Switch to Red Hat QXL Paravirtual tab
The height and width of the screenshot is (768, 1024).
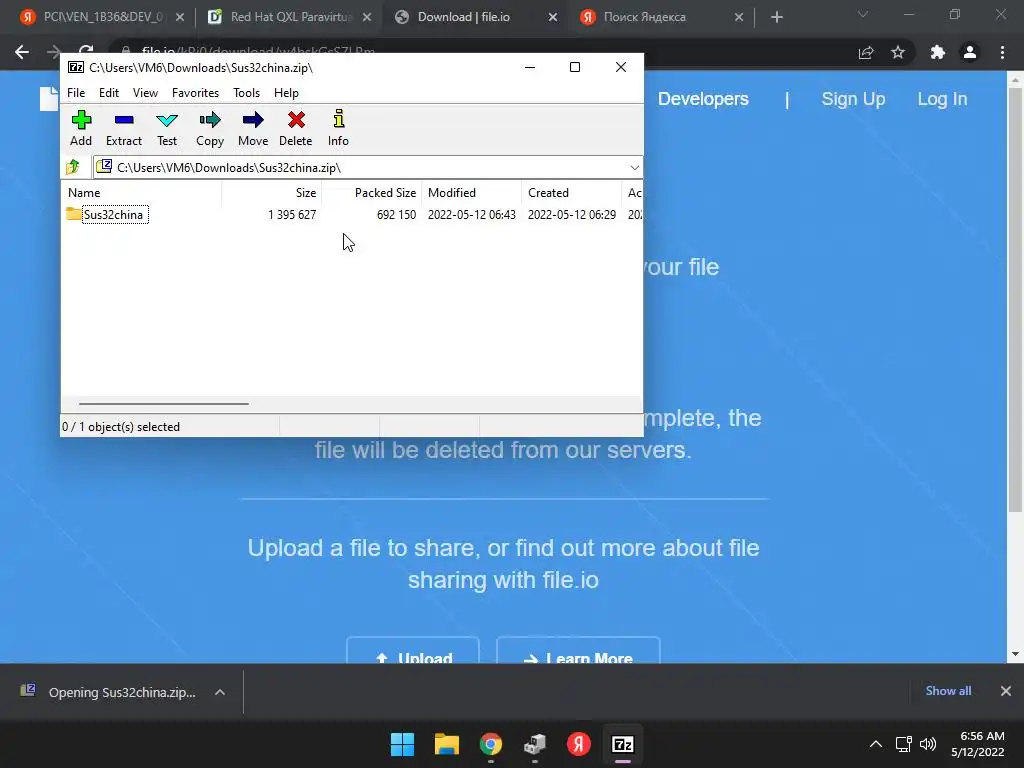289,17
